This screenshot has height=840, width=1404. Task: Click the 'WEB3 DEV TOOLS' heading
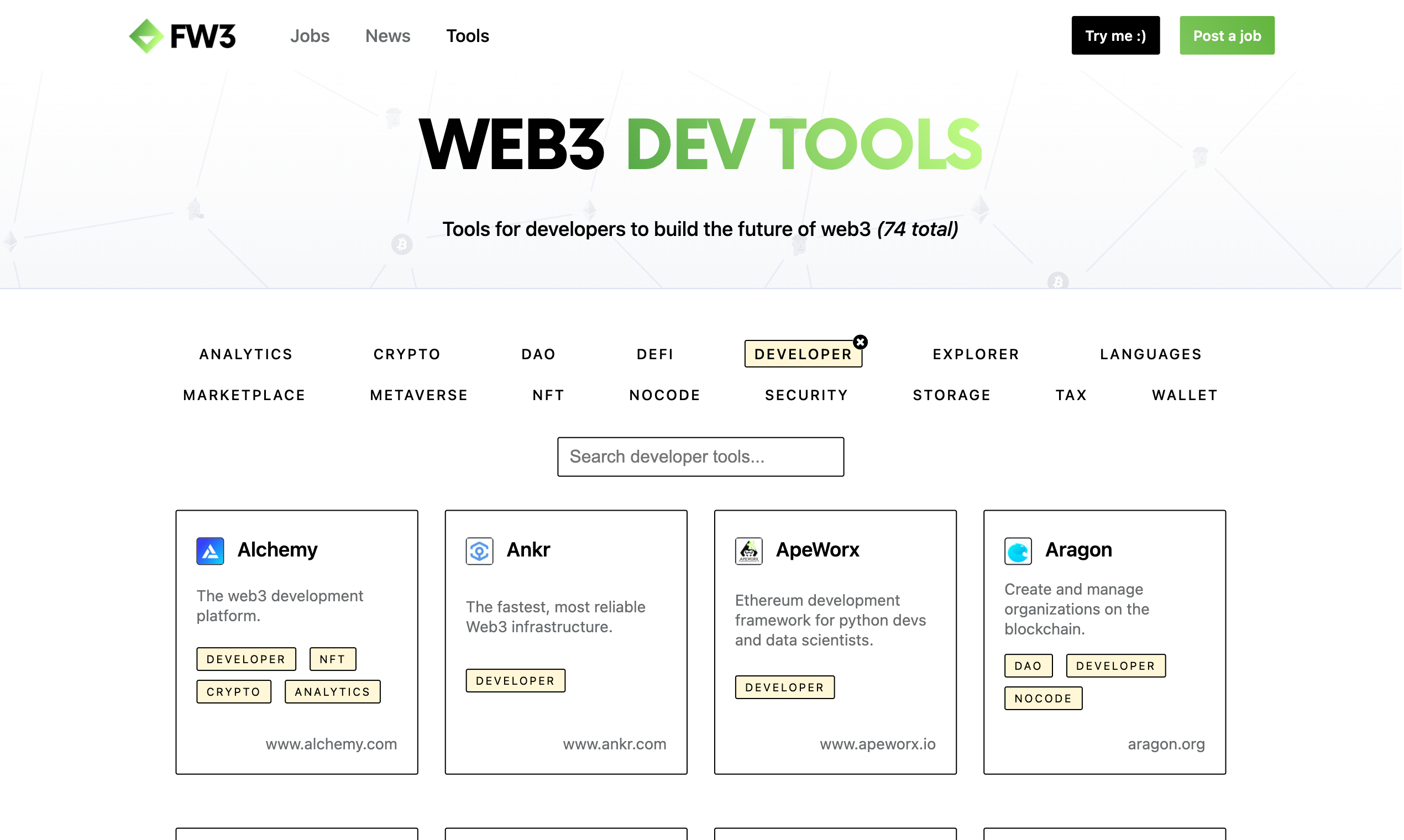(700, 144)
